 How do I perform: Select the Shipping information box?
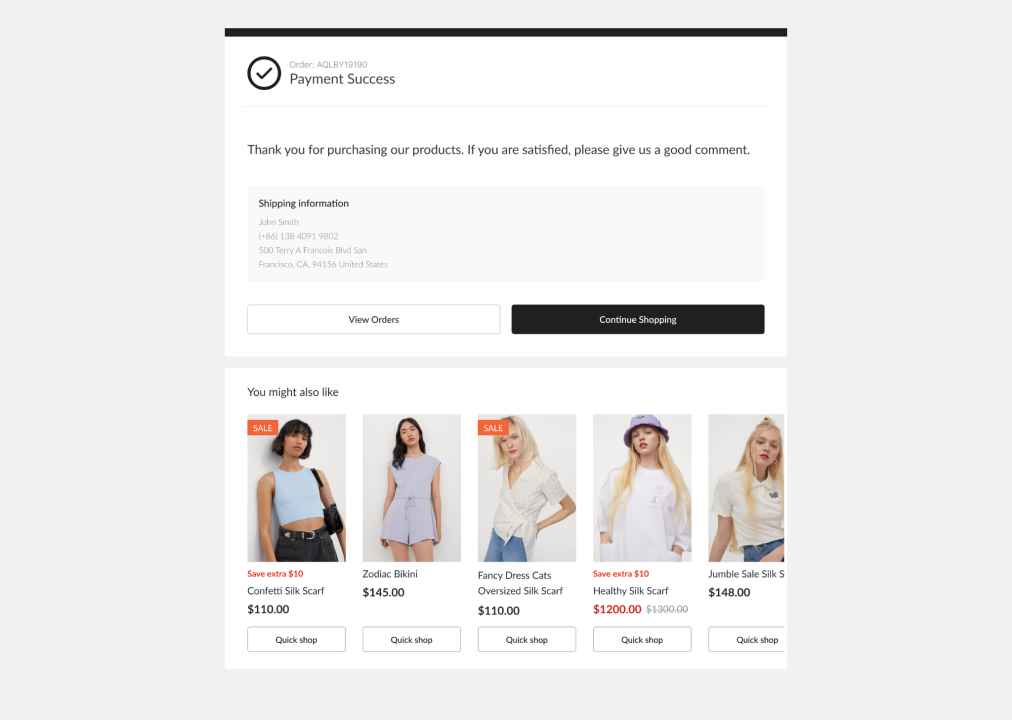tap(506, 234)
